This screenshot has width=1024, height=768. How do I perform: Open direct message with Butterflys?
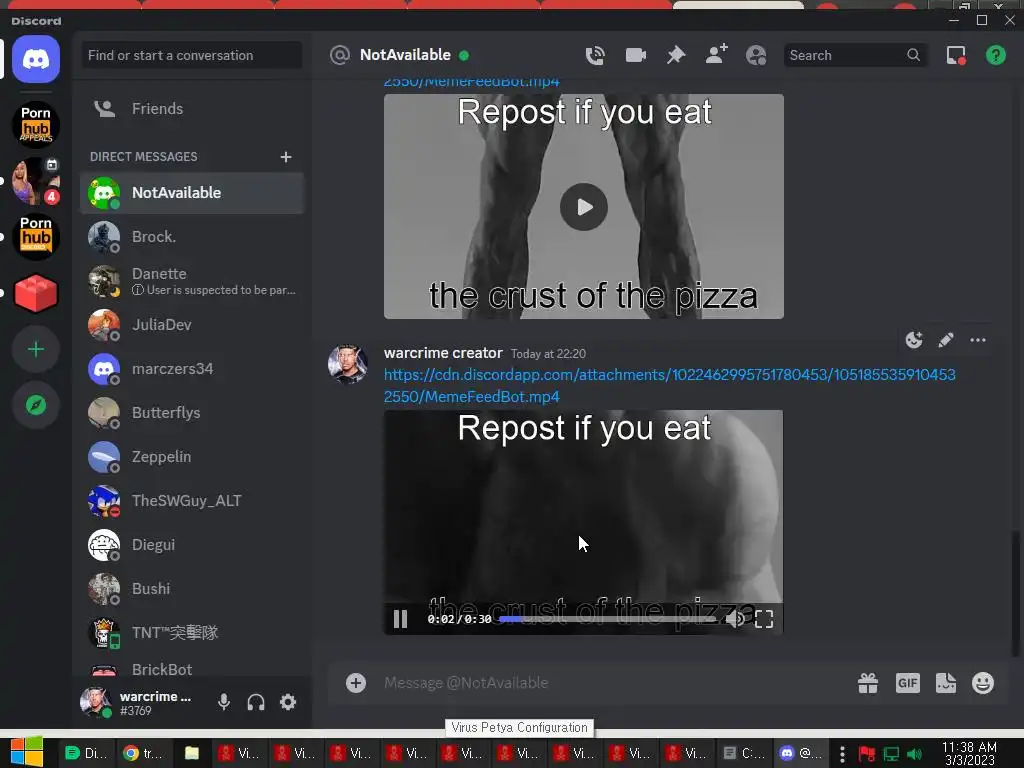pos(191,413)
